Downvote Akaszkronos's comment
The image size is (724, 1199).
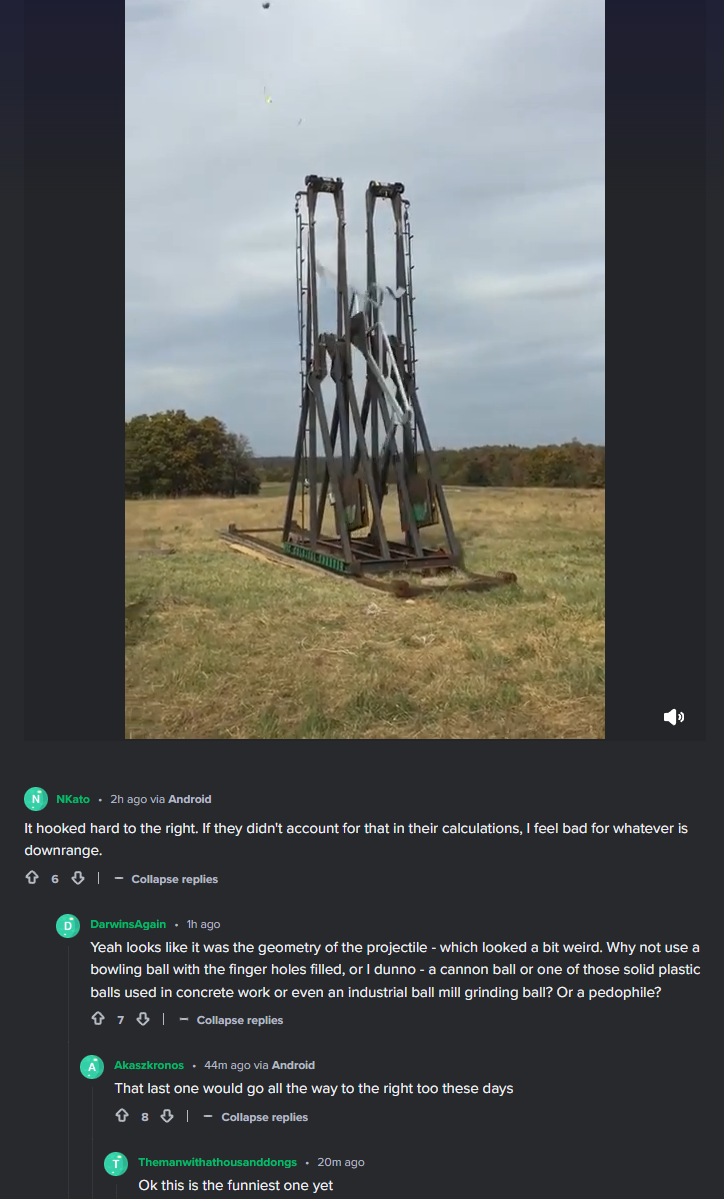point(167,1116)
